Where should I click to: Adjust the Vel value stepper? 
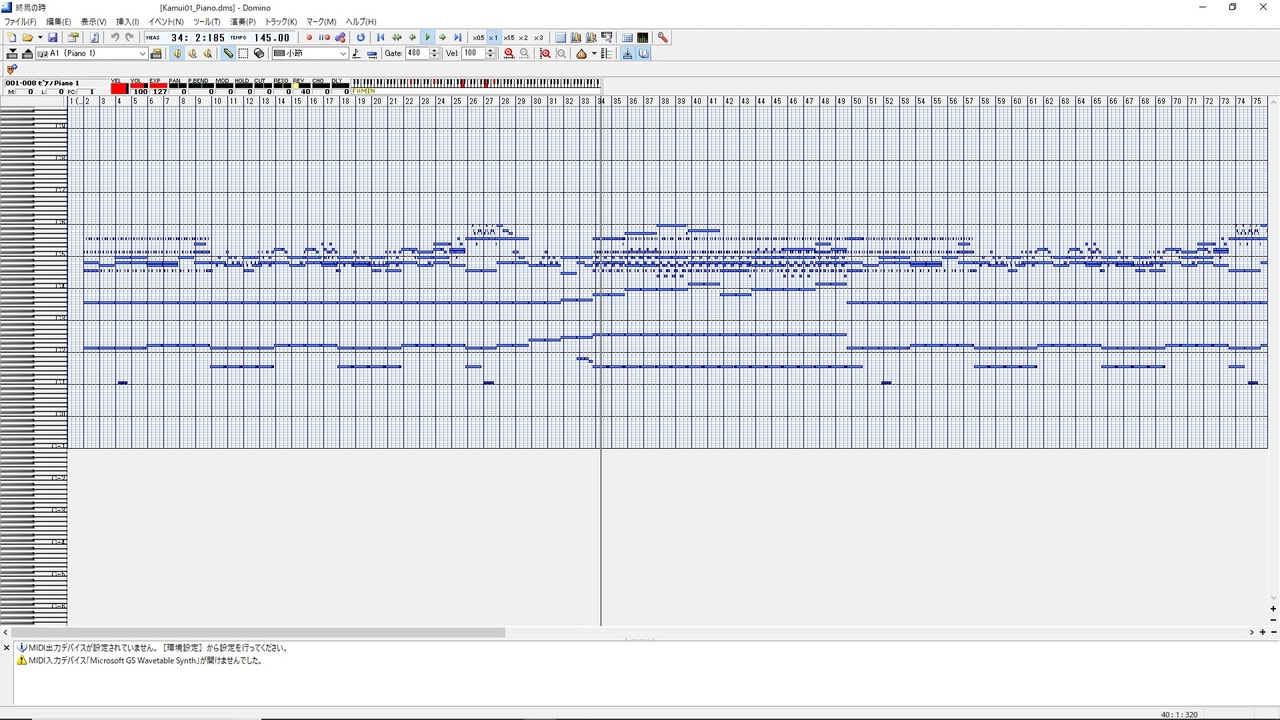(x=490, y=53)
